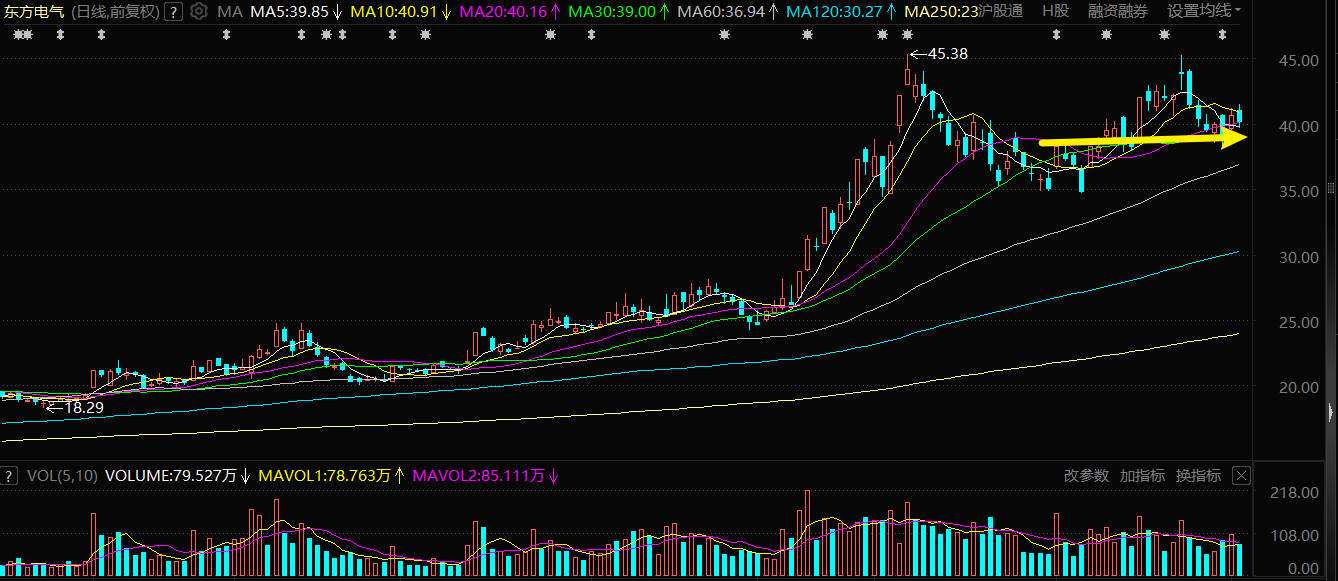Image resolution: width=1338 pixels, height=581 pixels.
Task: Click the info marker above the 45.38 high
Action: coord(906,35)
